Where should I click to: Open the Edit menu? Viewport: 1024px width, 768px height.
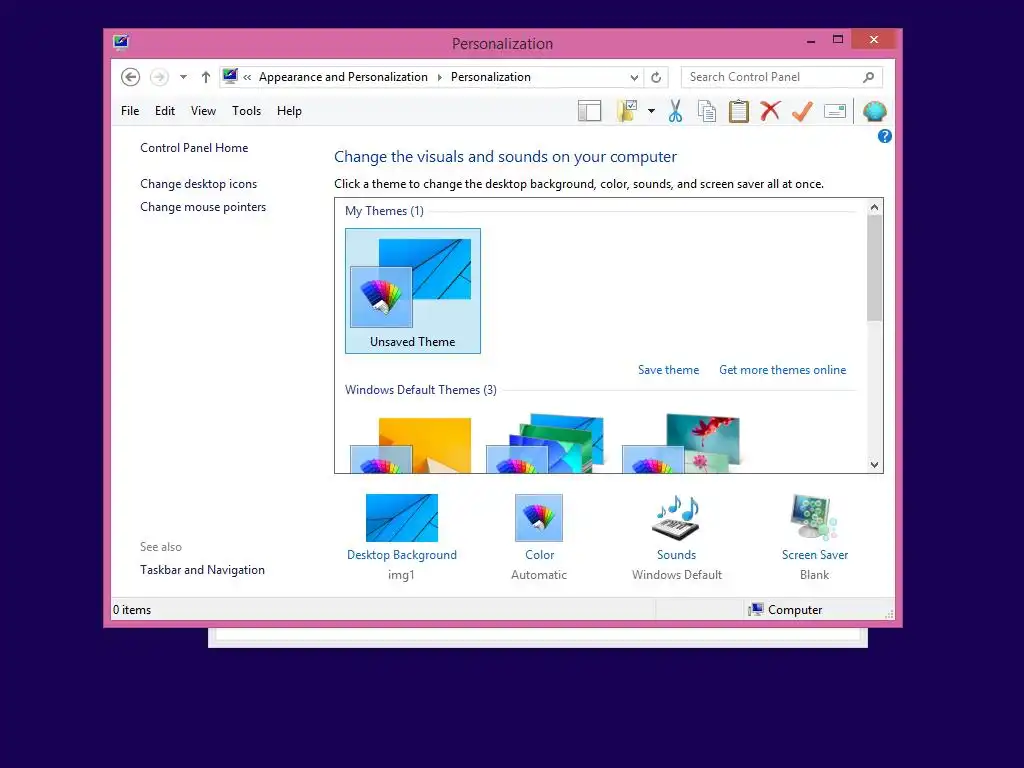(x=165, y=111)
